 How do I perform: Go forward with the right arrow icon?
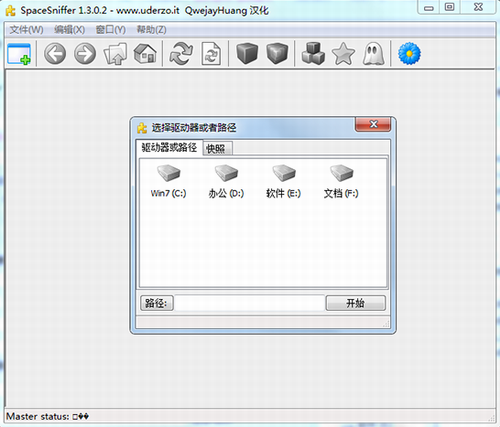click(85, 53)
